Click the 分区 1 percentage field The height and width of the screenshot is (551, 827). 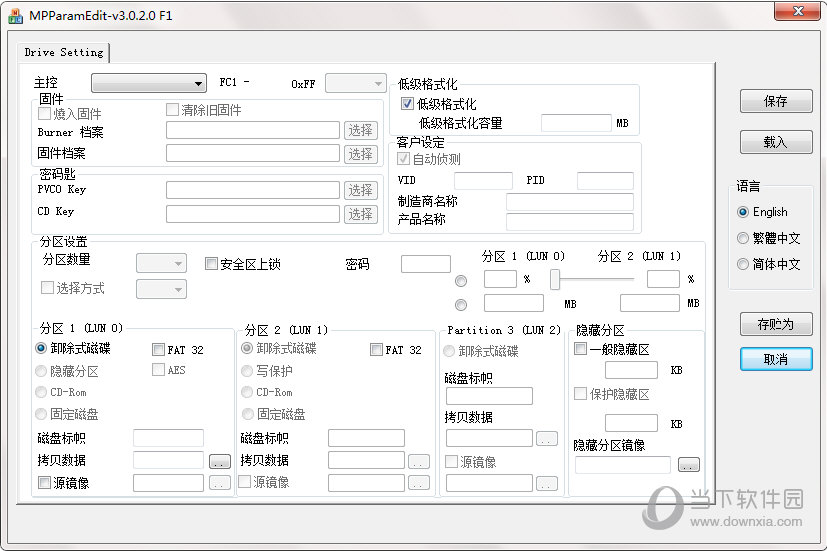point(500,279)
